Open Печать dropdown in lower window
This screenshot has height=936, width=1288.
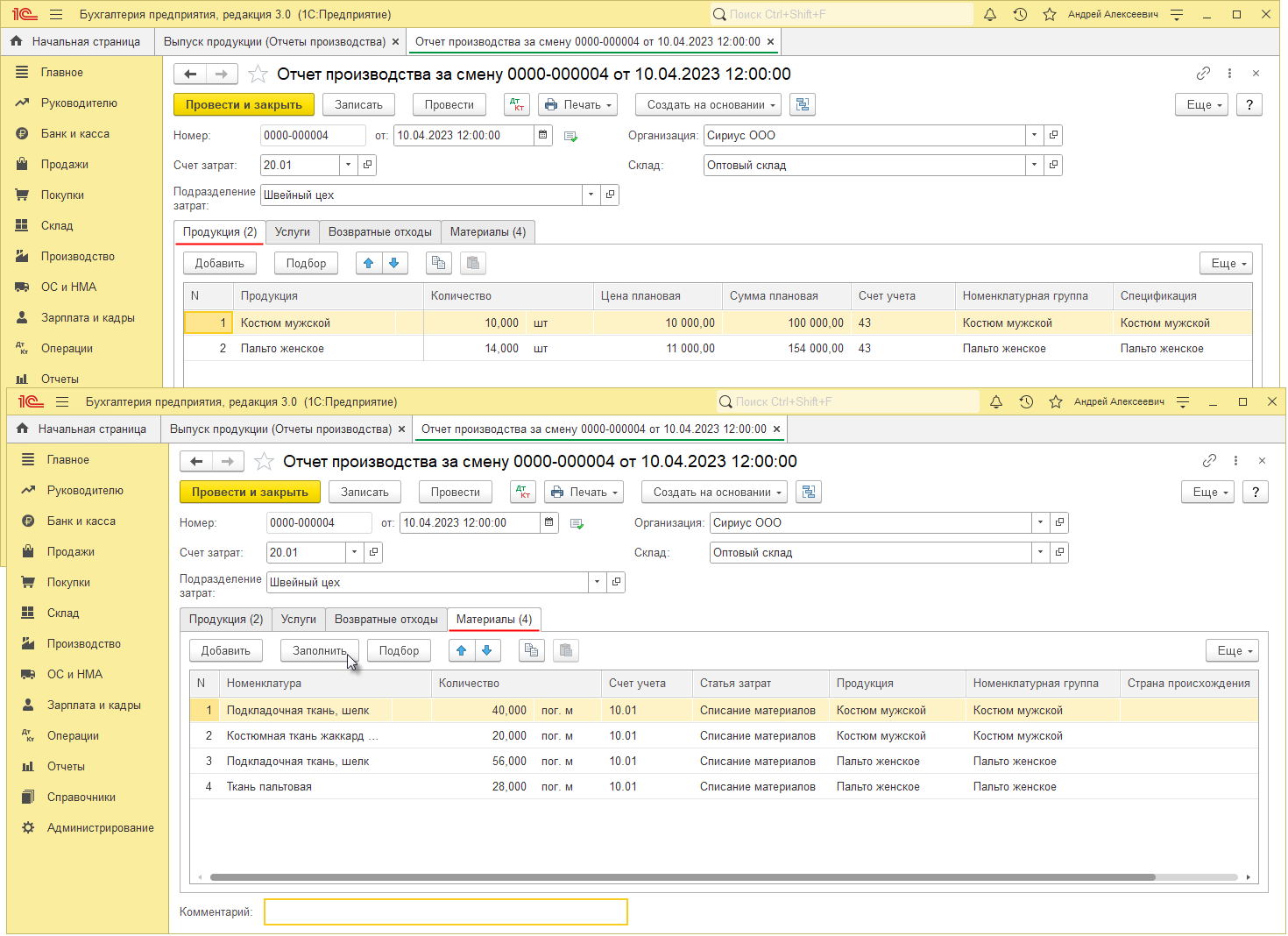[x=584, y=492]
